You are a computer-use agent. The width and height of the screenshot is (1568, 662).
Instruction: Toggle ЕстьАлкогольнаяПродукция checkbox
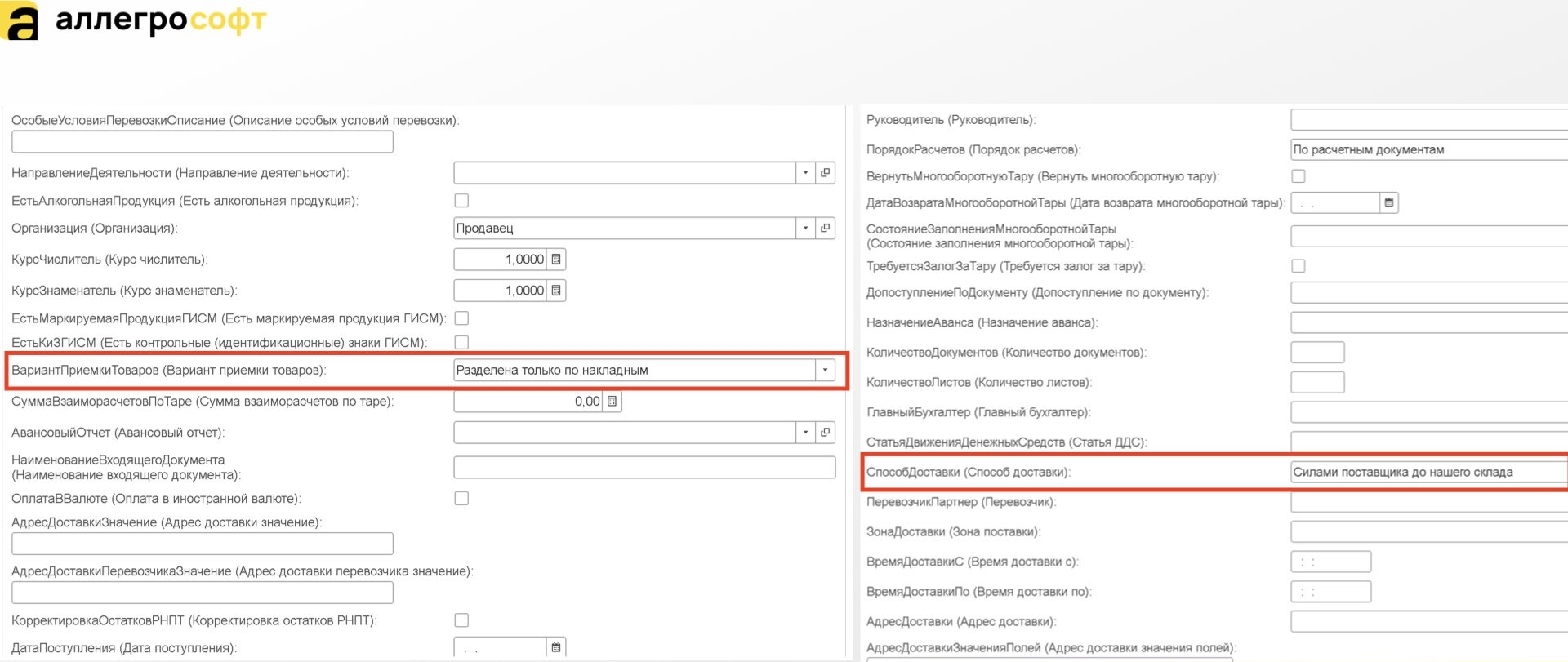click(x=461, y=201)
